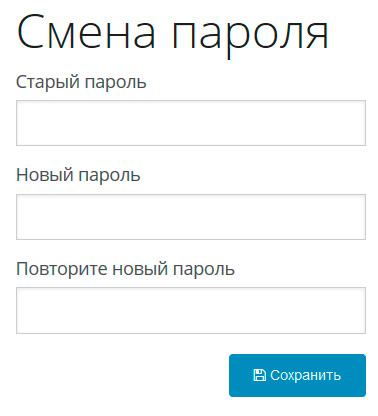Click the word пароля in the page title

tap(250, 37)
